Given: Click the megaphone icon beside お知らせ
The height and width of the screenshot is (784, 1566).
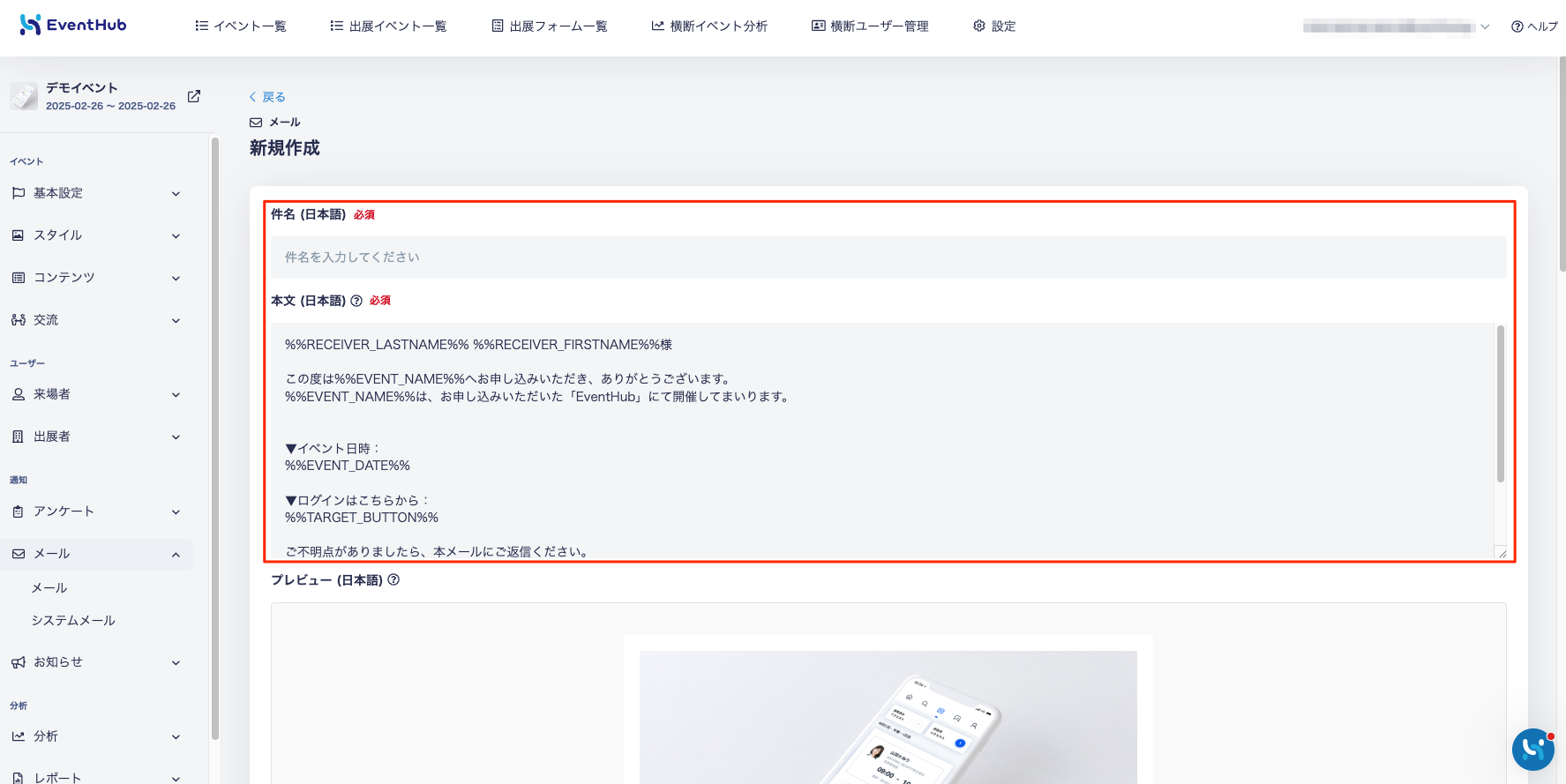Looking at the screenshot, I should click(x=19, y=662).
